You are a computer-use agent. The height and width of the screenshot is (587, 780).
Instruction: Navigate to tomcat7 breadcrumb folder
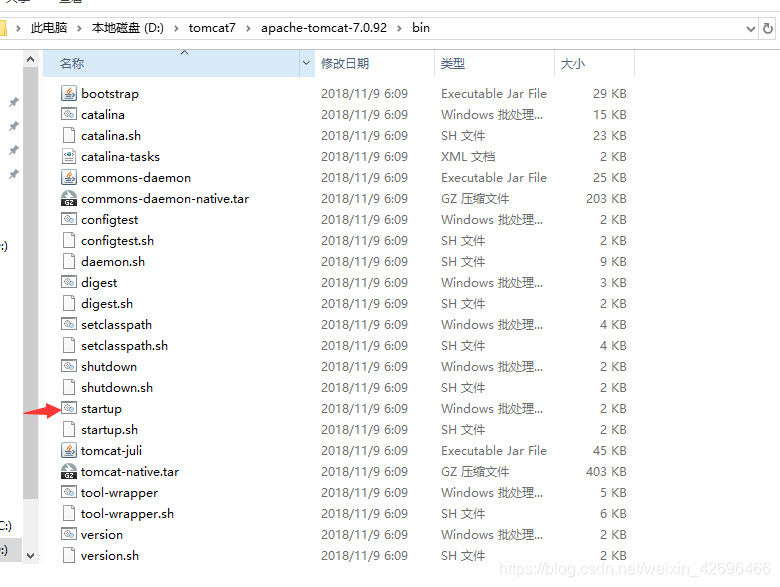click(212, 28)
